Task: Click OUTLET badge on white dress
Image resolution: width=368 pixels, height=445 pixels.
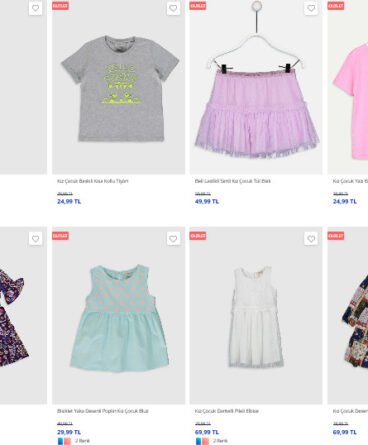Action: (x=198, y=236)
